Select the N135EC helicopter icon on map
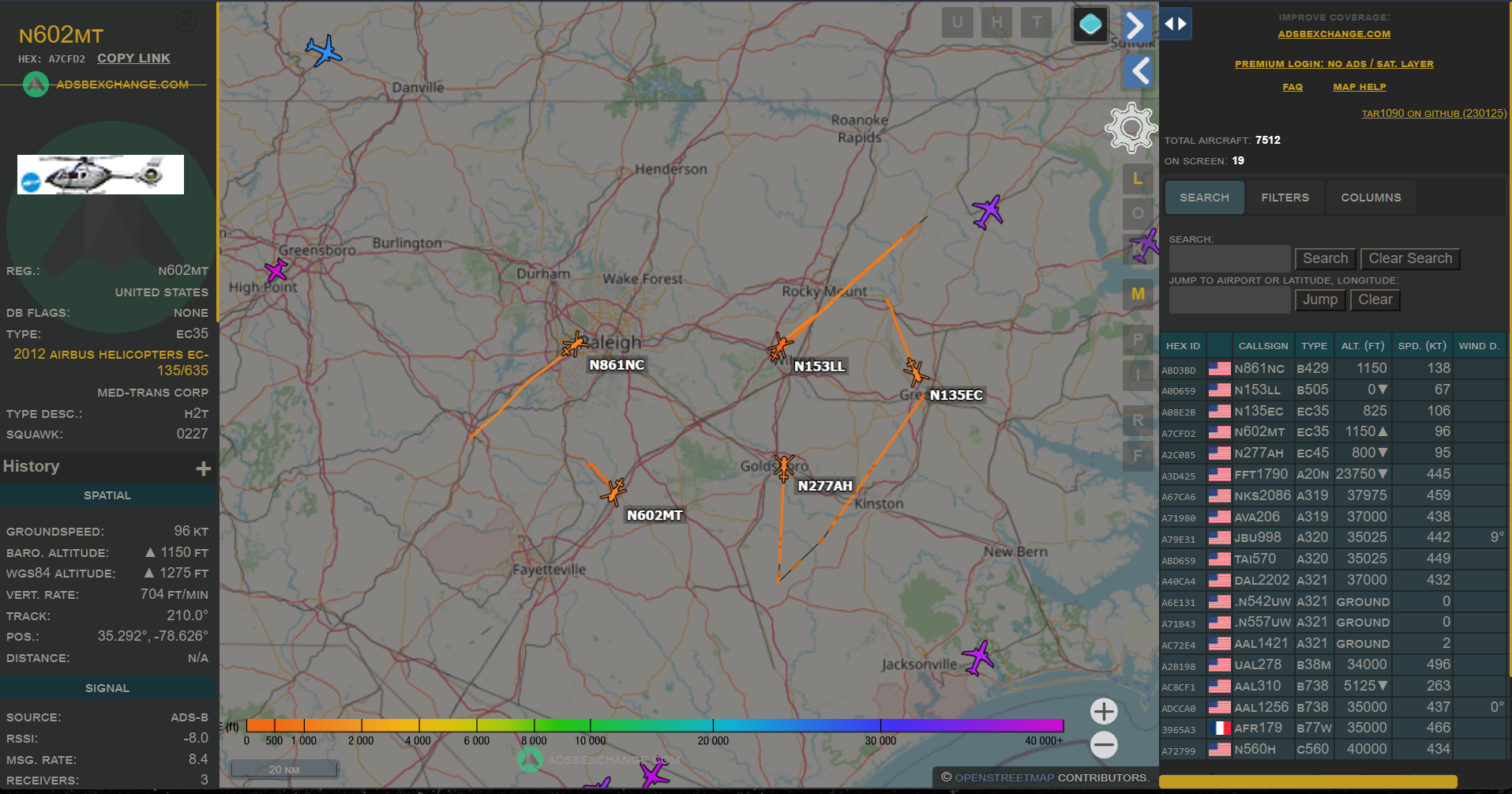Image resolution: width=1512 pixels, height=794 pixels. [x=916, y=371]
